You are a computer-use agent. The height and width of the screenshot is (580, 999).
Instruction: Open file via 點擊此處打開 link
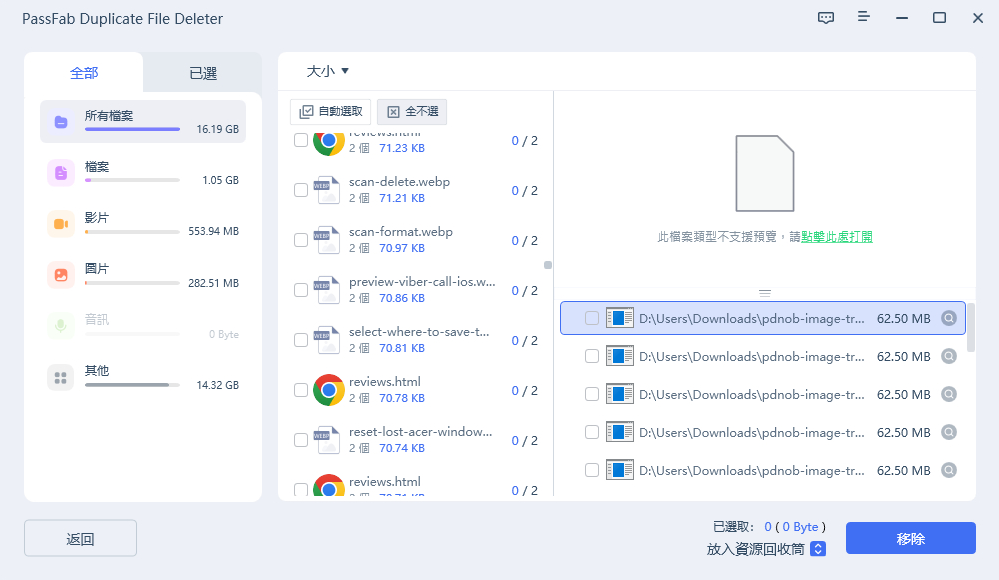click(x=837, y=237)
